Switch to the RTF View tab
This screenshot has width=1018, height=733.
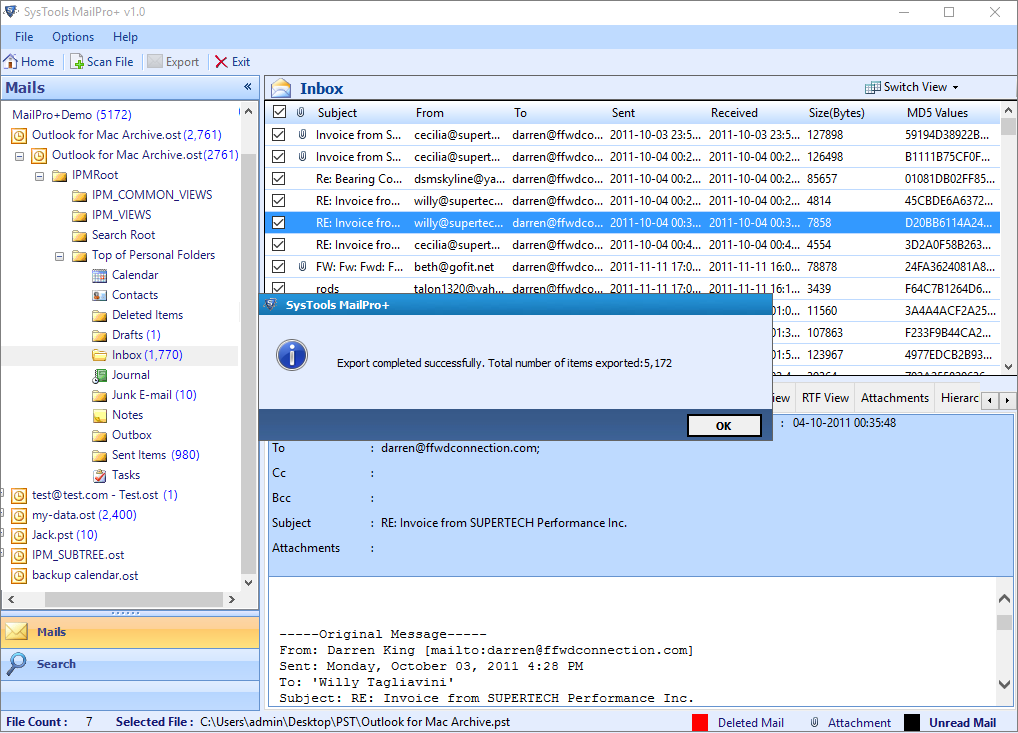pyautogui.click(x=825, y=398)
